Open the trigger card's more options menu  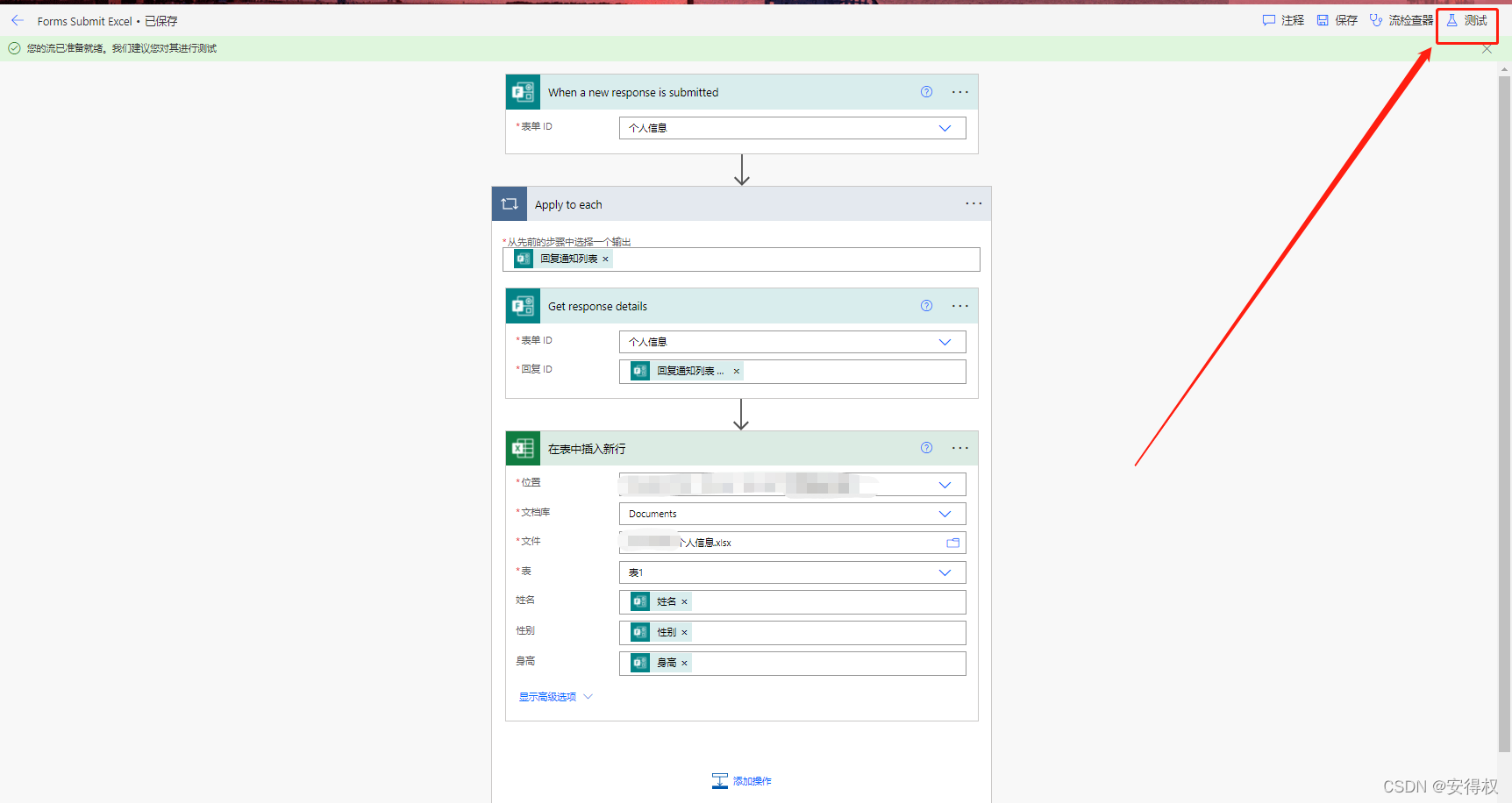(x=960, y=92)
